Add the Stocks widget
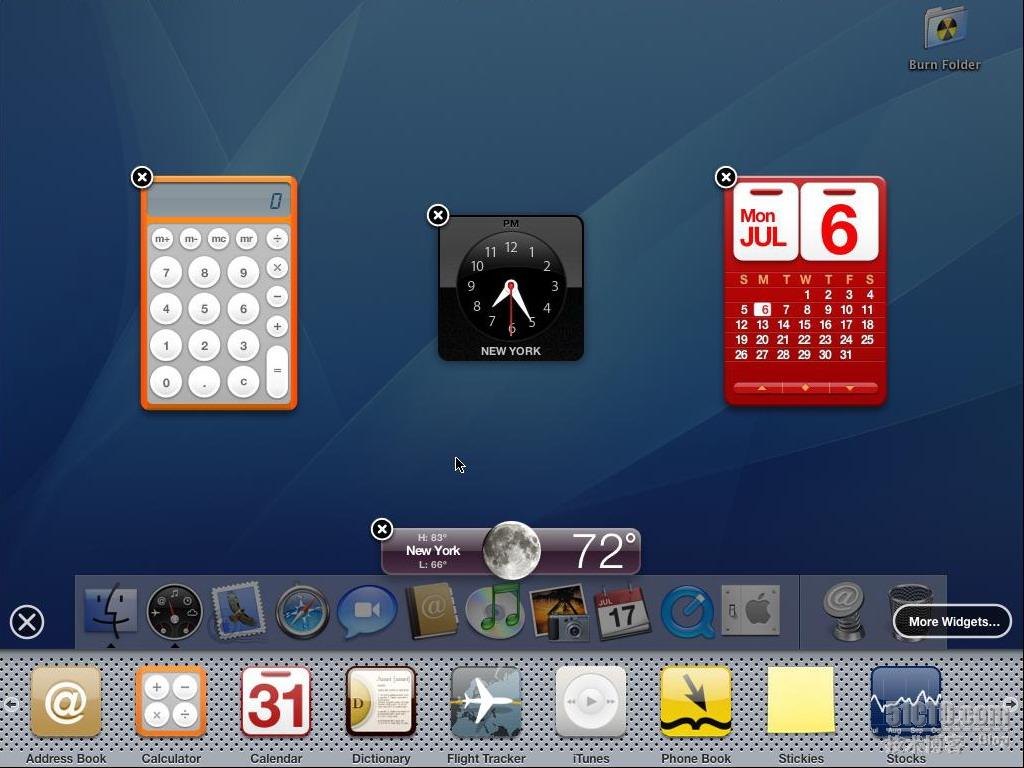 (906, 702)
